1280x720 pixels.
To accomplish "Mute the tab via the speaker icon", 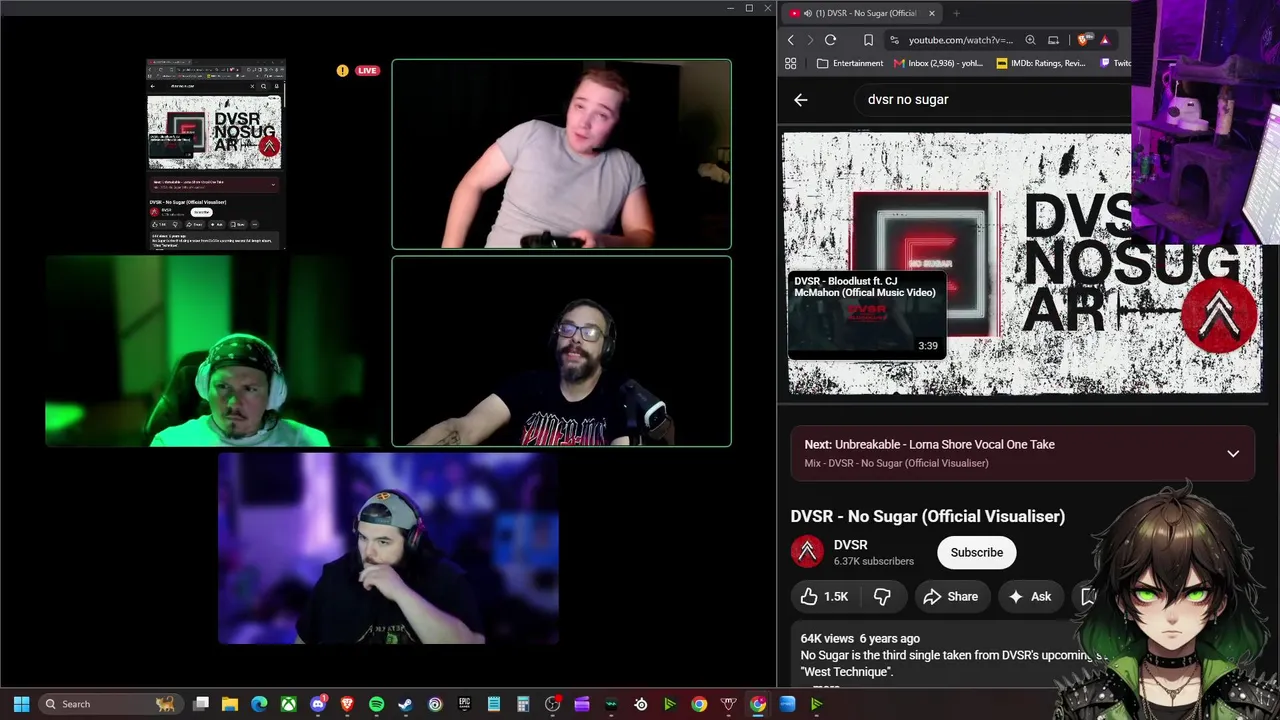I will coord(807,13).
